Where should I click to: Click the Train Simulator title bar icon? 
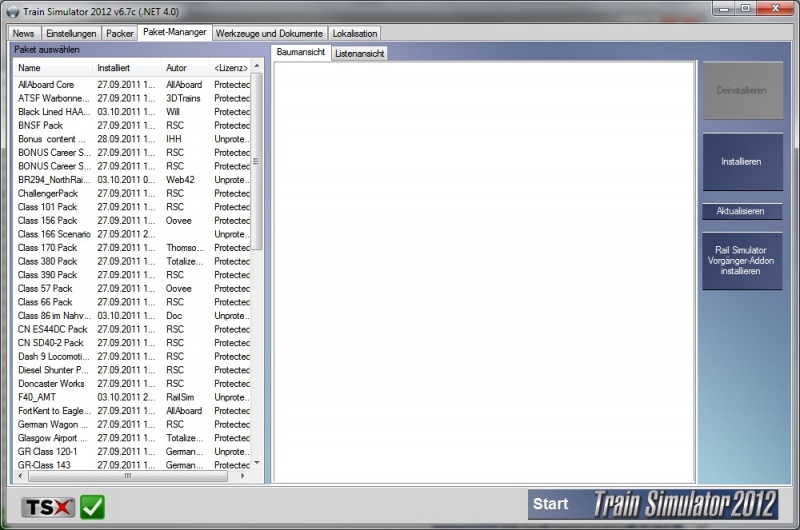(13, 11)
